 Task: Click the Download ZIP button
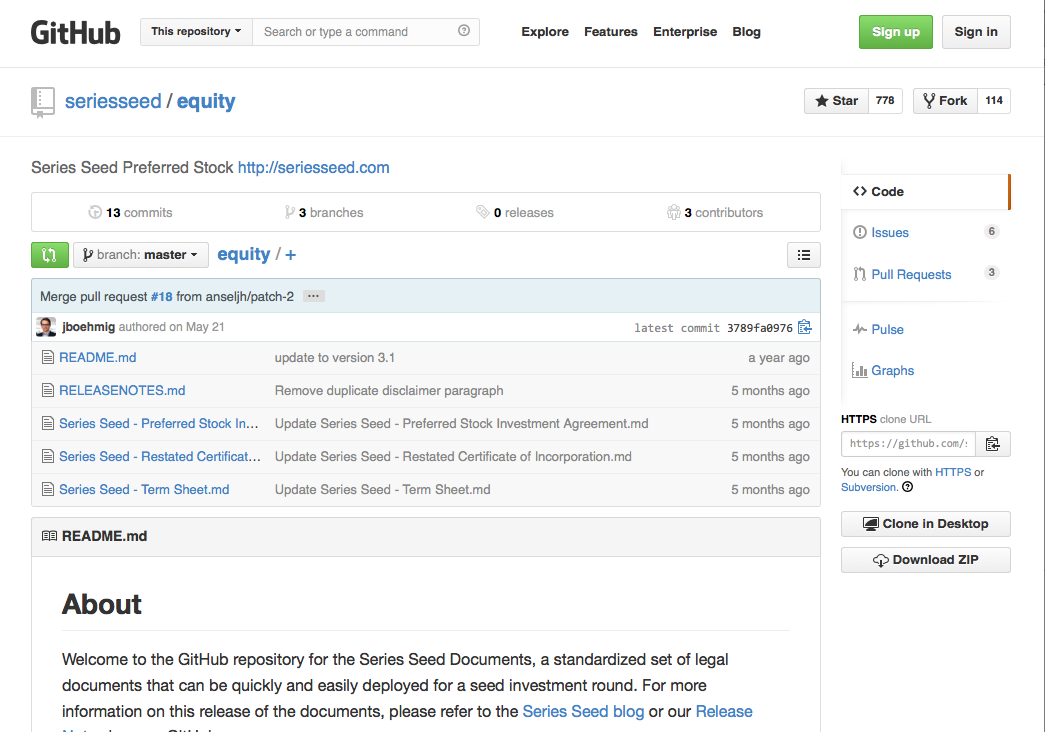coord(925,559)
